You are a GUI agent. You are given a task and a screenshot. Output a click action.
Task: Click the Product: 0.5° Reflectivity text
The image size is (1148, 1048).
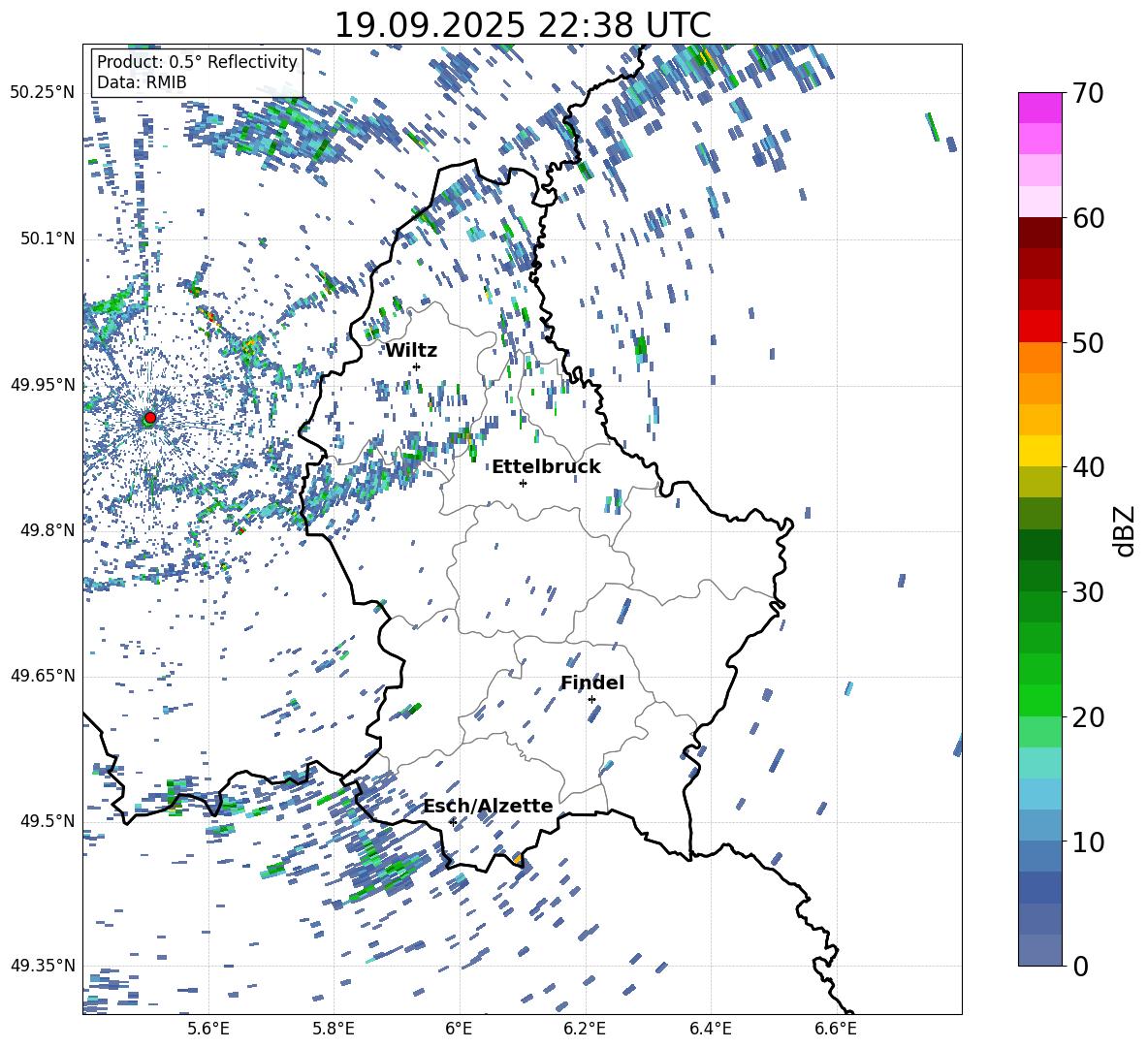pos(197,62)
